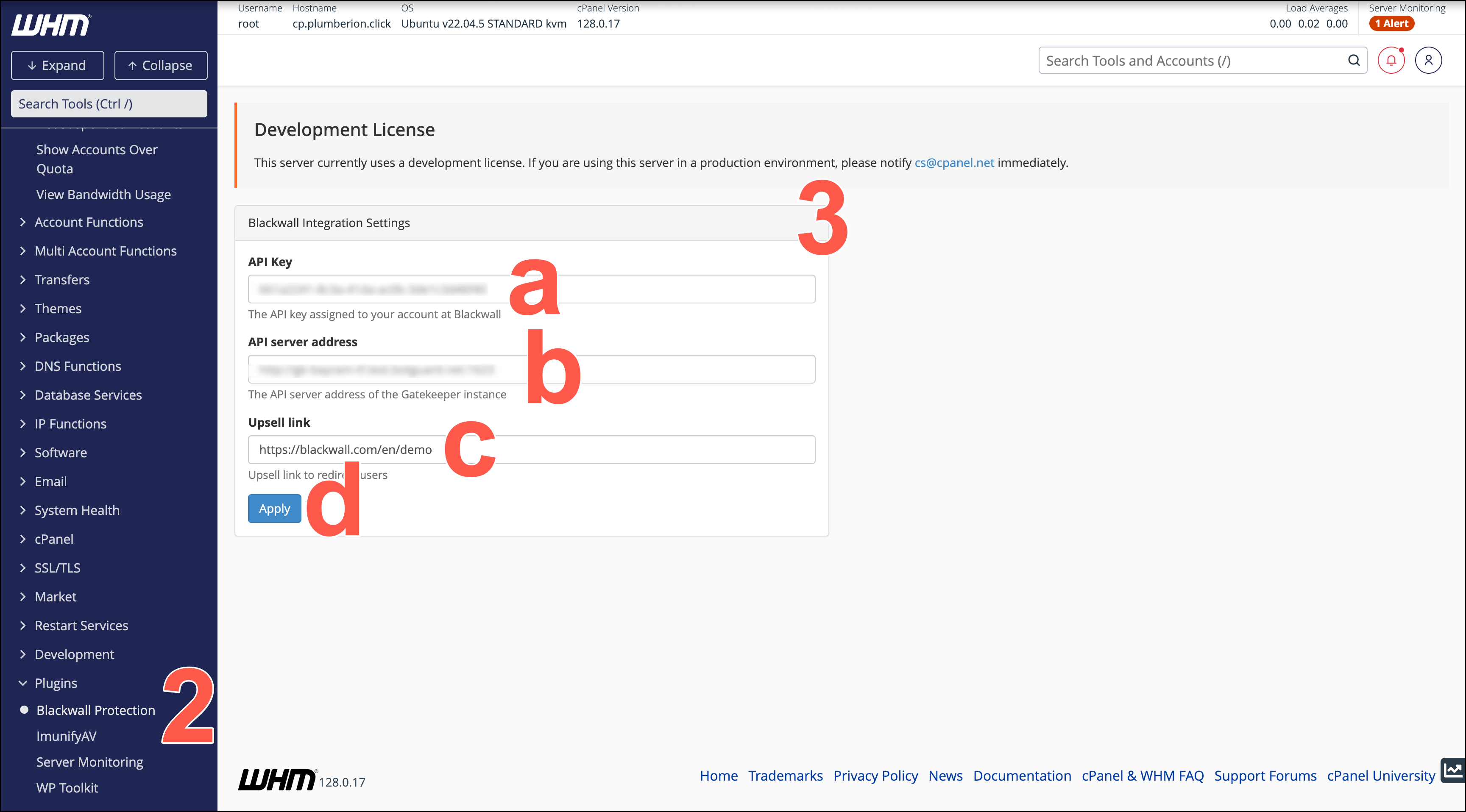Click the root username text

248,23
